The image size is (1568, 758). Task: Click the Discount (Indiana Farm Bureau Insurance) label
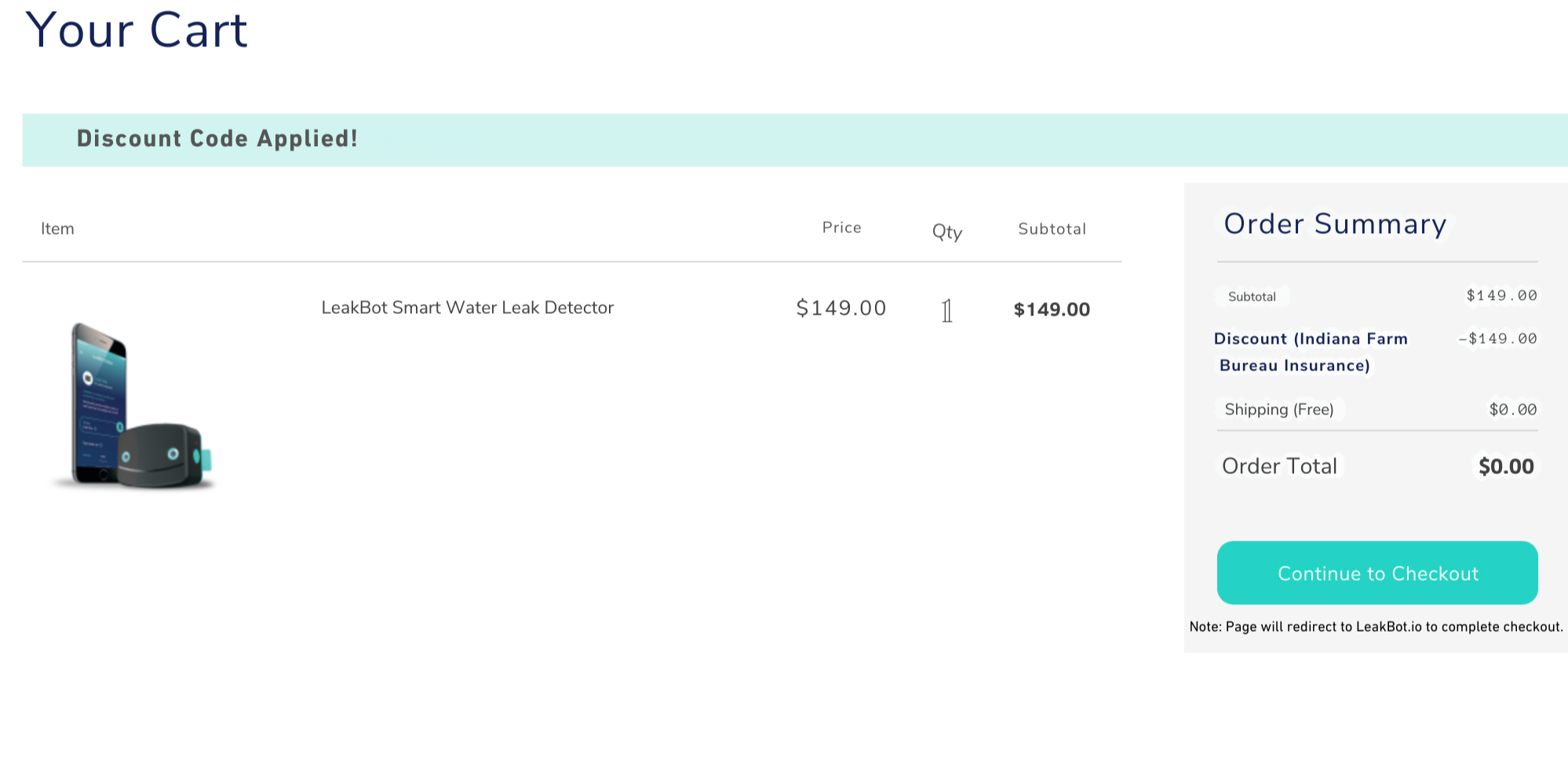1310,352
